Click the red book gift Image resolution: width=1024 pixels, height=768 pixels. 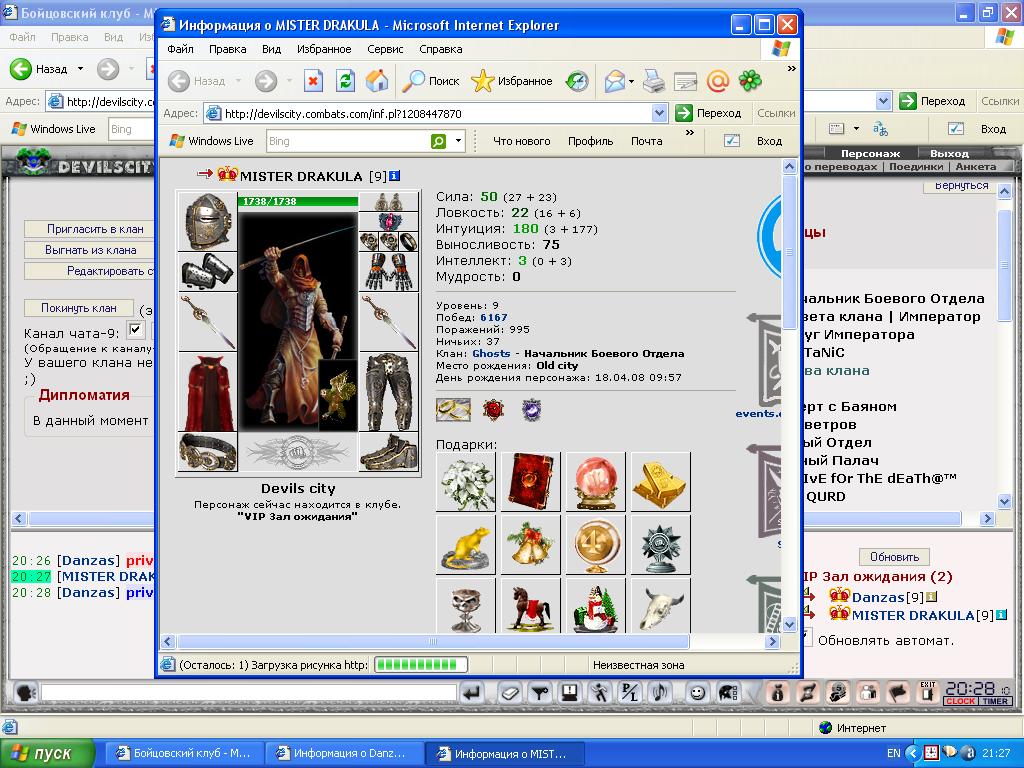(530, 482)
